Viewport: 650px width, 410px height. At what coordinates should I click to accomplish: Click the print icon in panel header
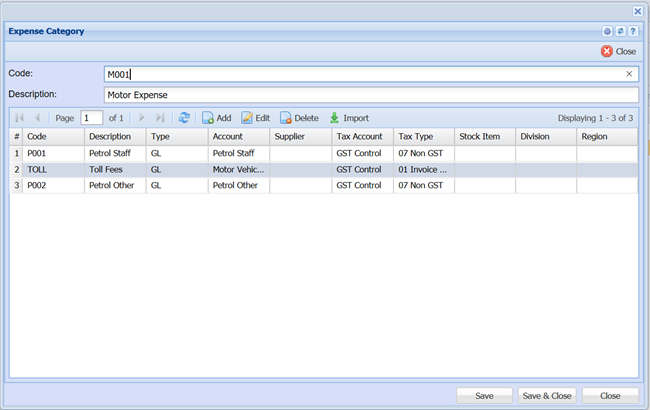tap(607, 32)
